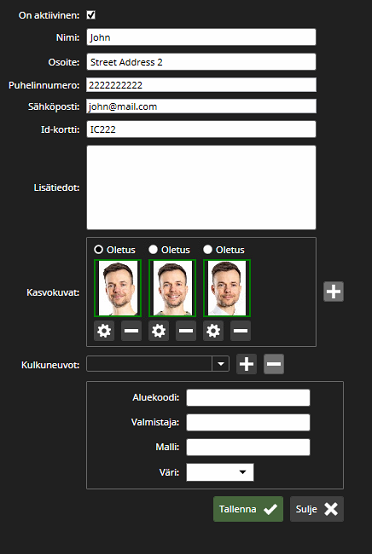
Task: Focus the Aluekoodi field
Action: click(x=248, y=398)
